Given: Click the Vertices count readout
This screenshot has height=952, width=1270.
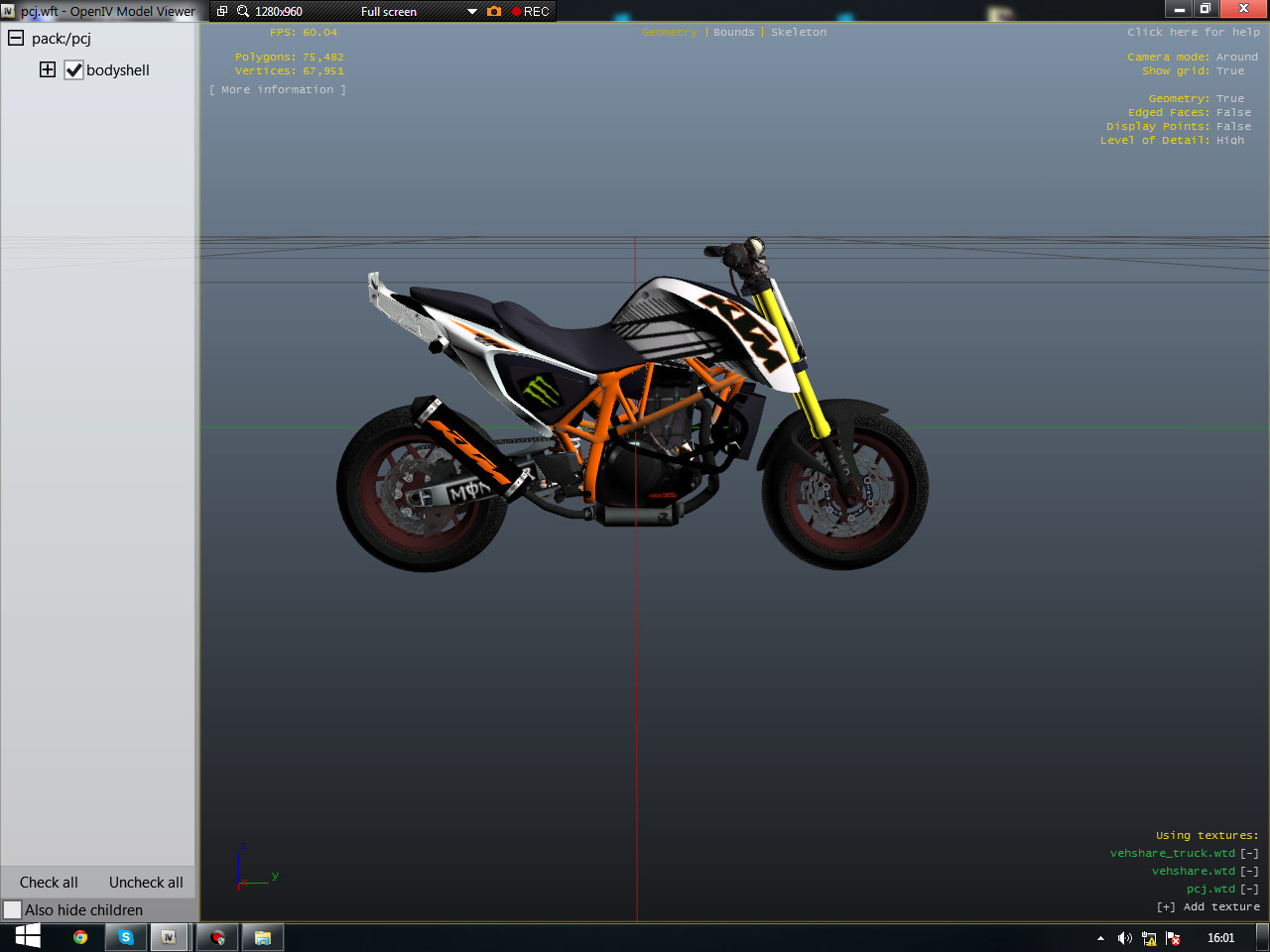Looking at the screenshot, I should tap(289, 70).
